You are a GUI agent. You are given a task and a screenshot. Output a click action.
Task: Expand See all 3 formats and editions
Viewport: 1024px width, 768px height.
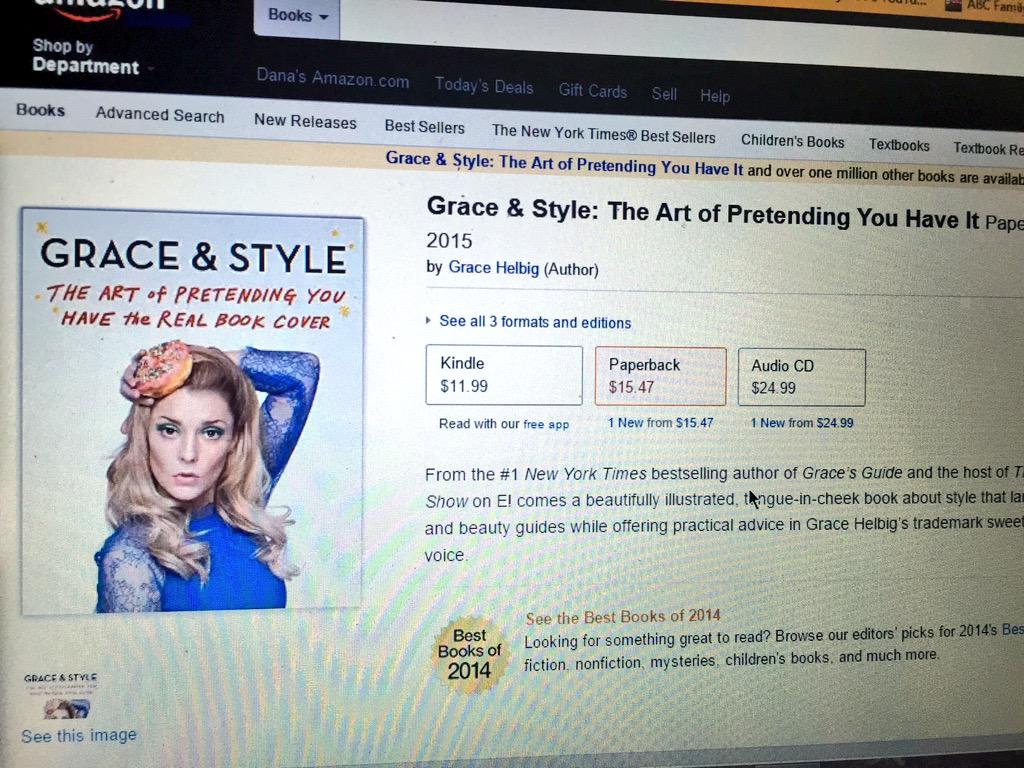[x=535, y=322]
